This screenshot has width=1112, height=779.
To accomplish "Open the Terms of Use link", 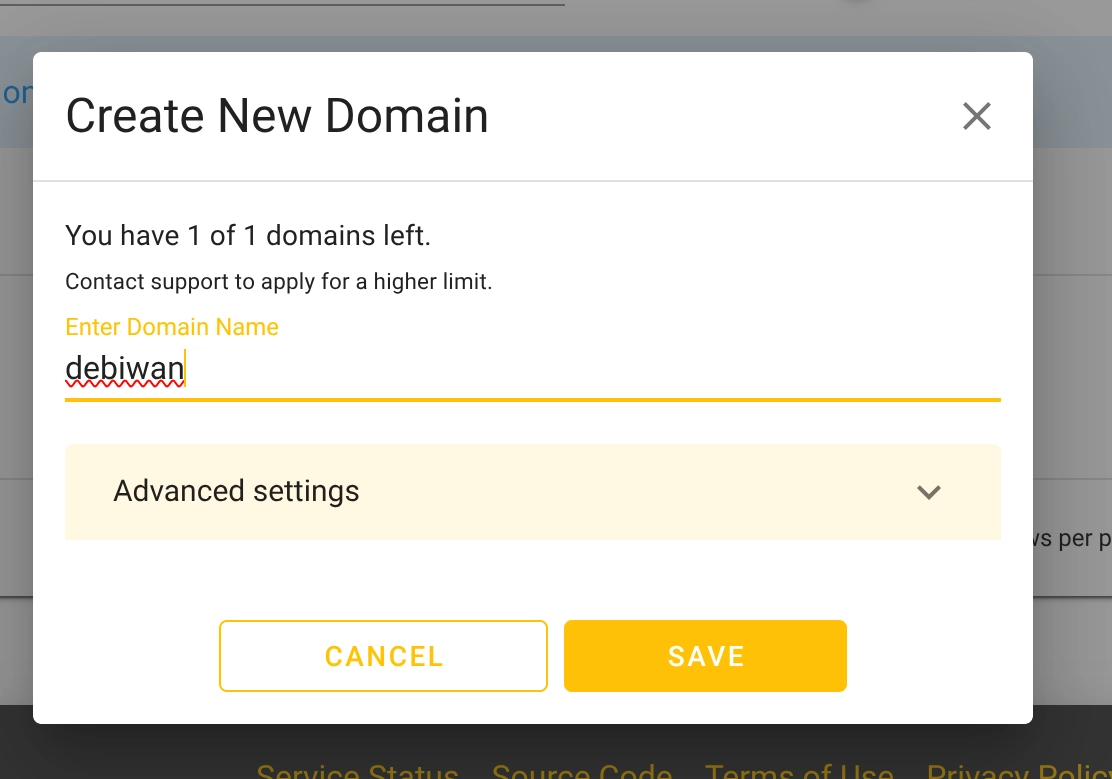I will coord(799,771).
